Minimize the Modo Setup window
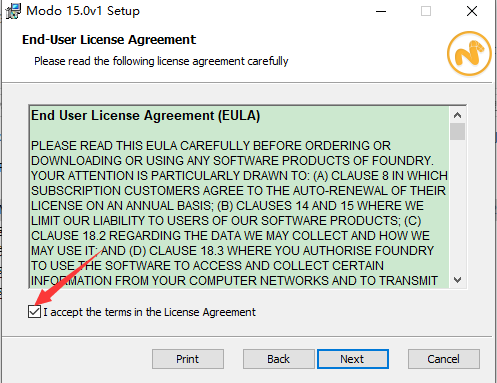Screen dimensions: 497x383 pyautogui.click(x=381, y=11)
